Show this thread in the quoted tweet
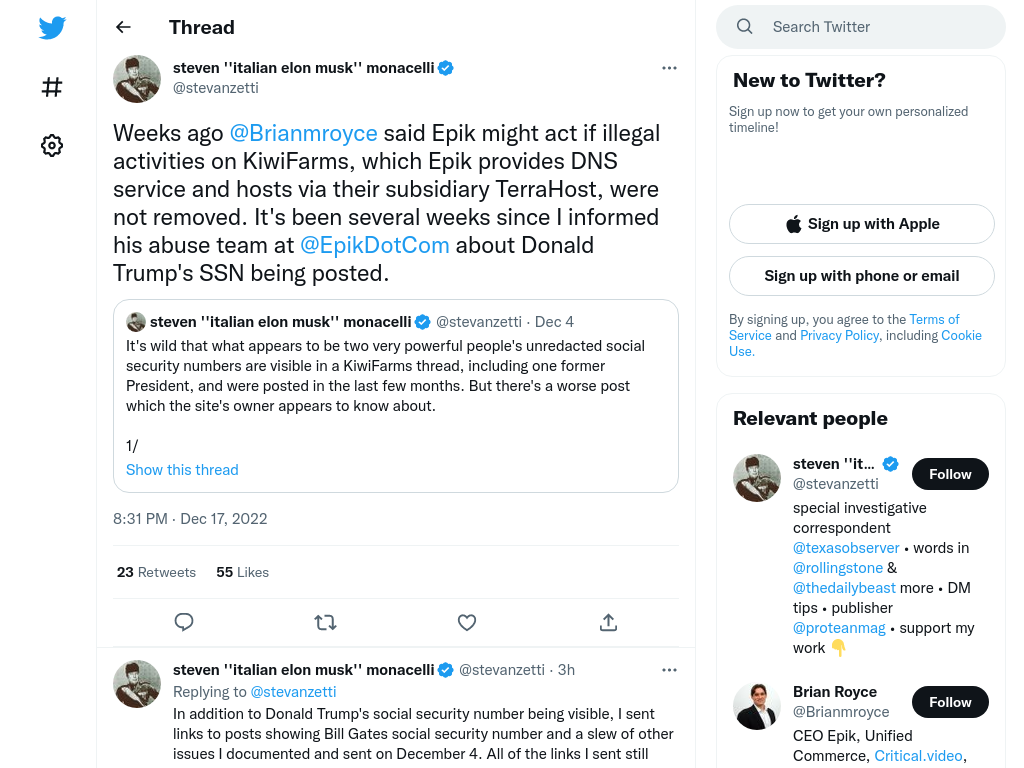Viewport: 1024px width, 768px height. (182, 470)
